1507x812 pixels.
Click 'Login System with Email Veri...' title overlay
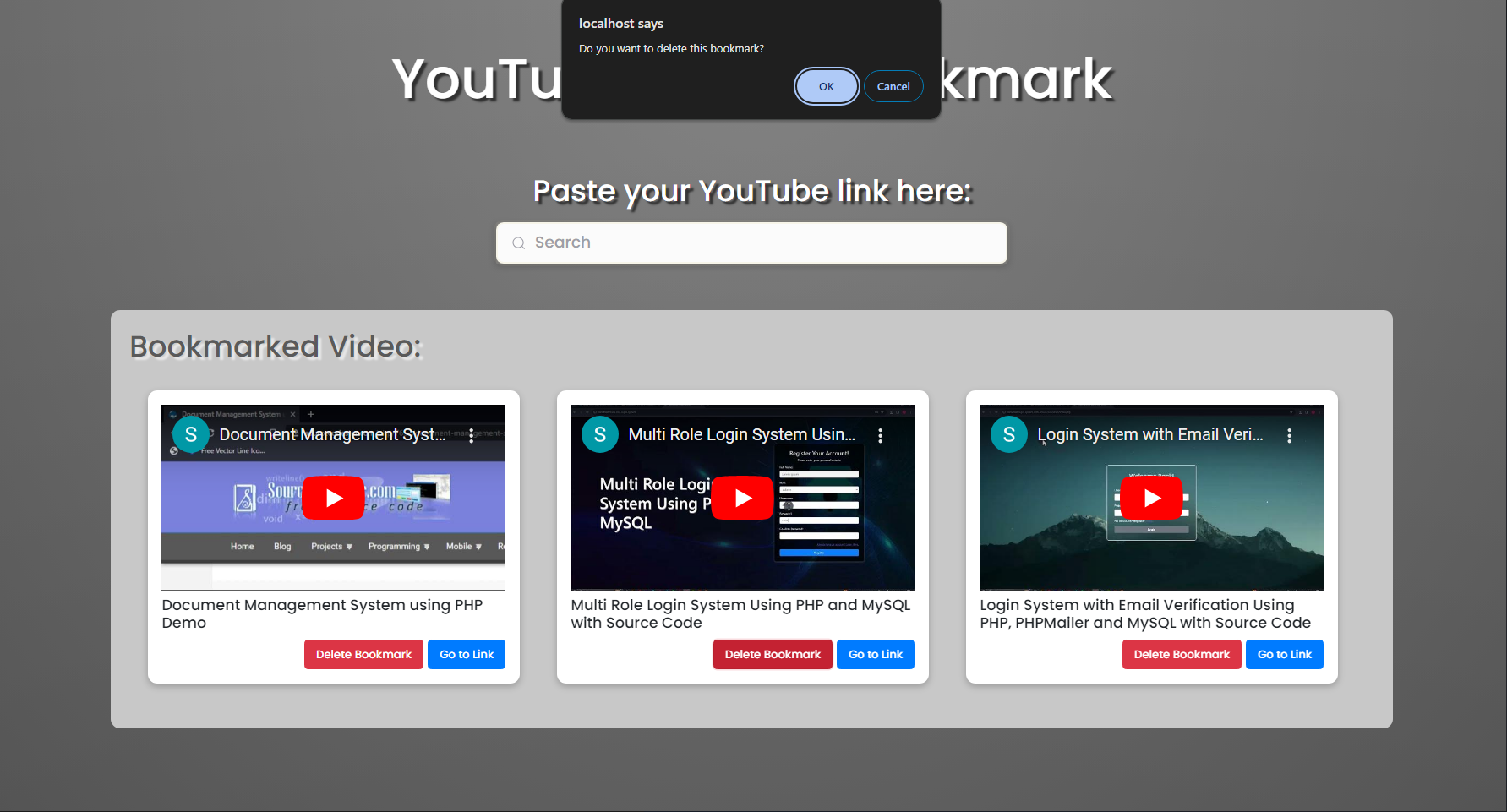click(x=1150, y=434)
